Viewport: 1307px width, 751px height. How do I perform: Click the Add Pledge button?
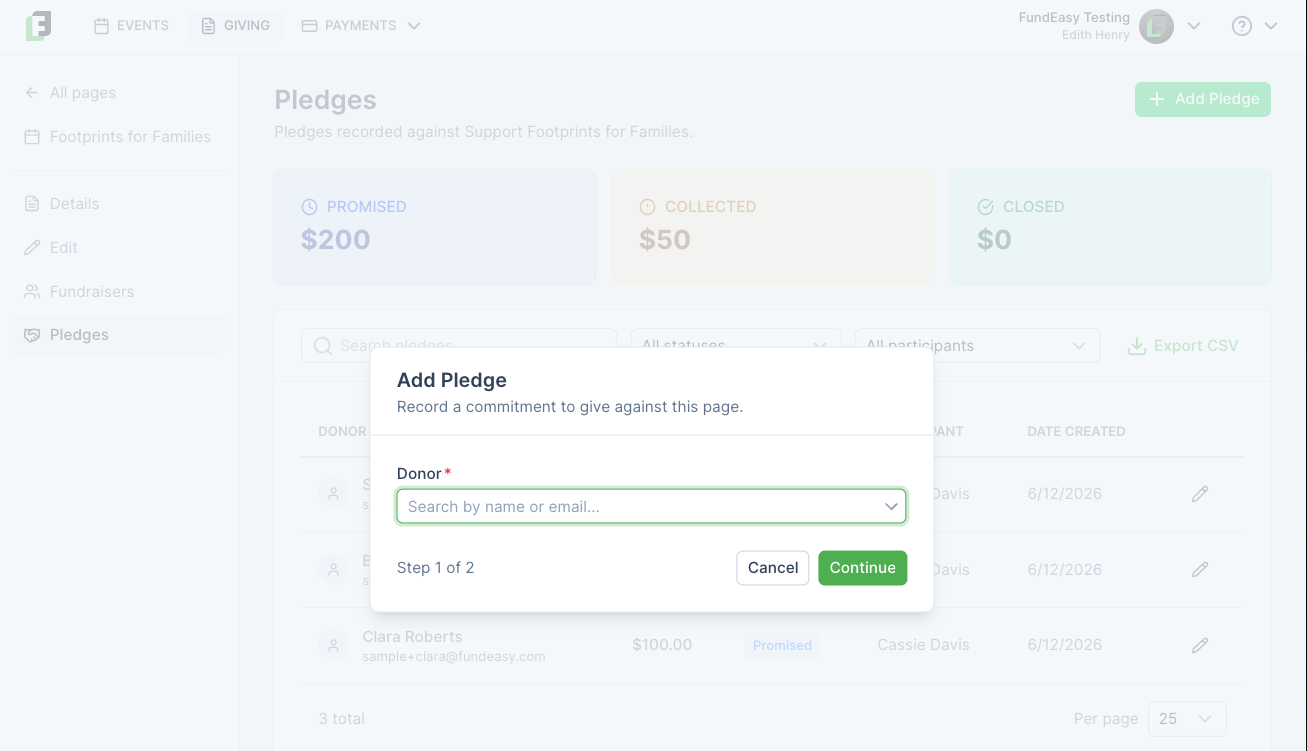[1203, 99]
